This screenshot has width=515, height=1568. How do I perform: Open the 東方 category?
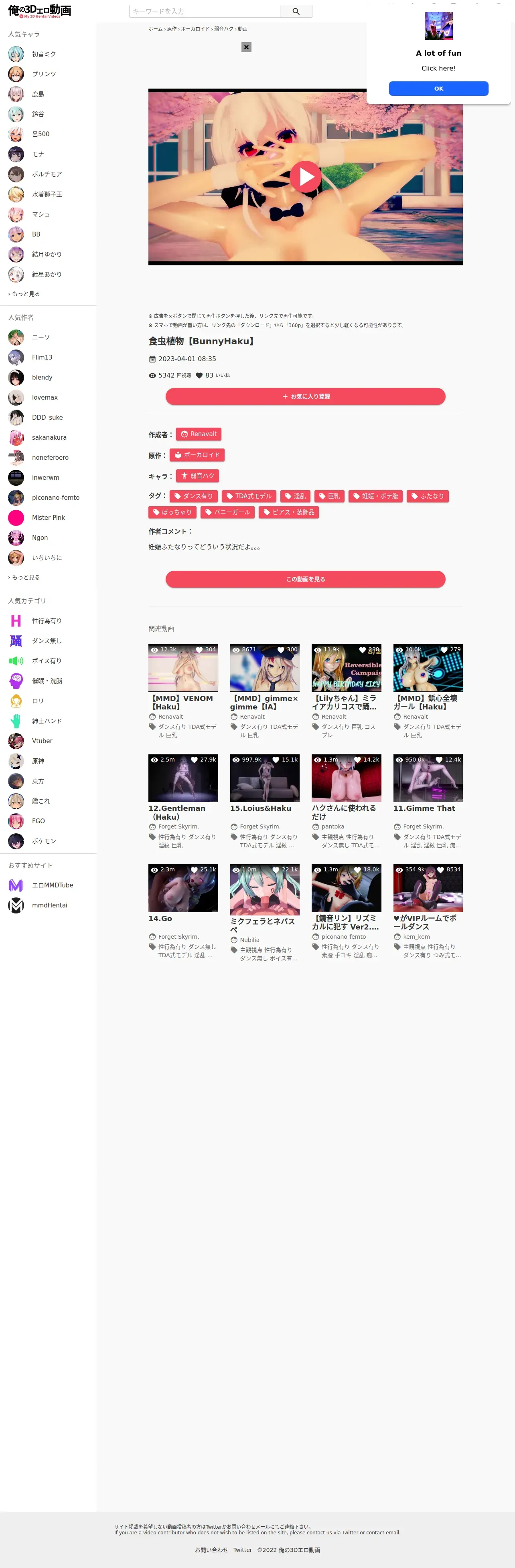pyautogui.click(x=38, y=781)
